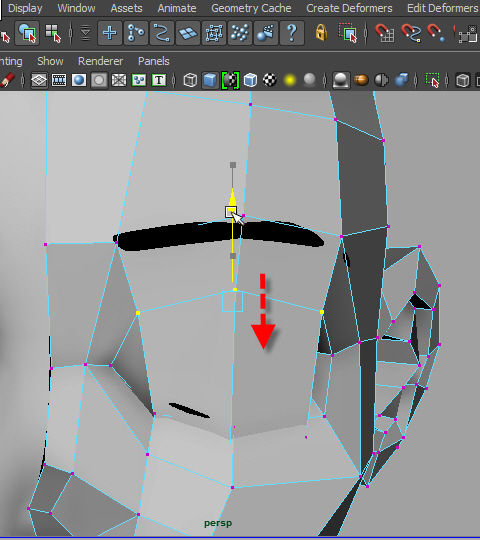Select the surfaces selection mask icon

[188, 33]
